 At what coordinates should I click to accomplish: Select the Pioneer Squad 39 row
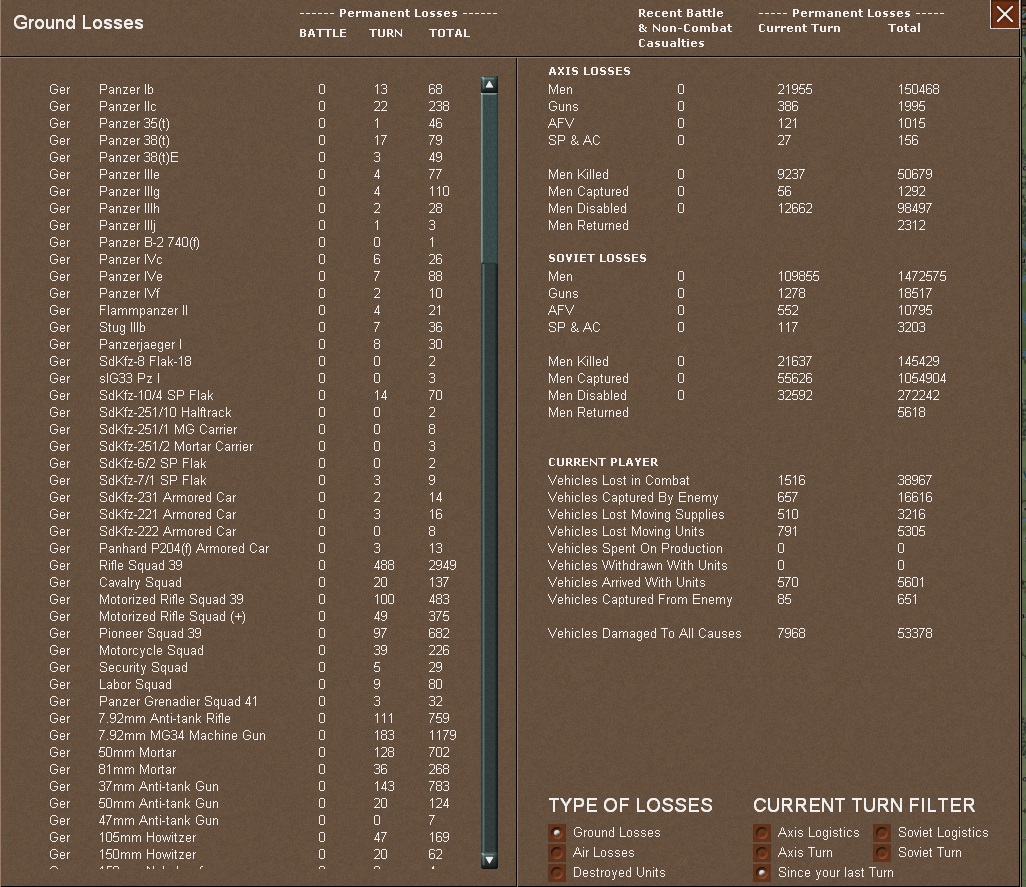click(253, 634)
